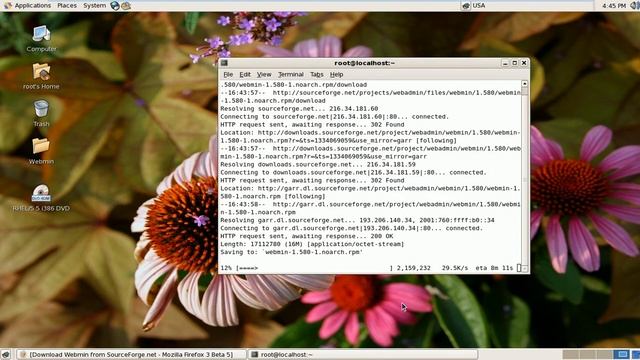
Task: Launch web browser from top panel globe icon
Action: click(x=115, y=5)
